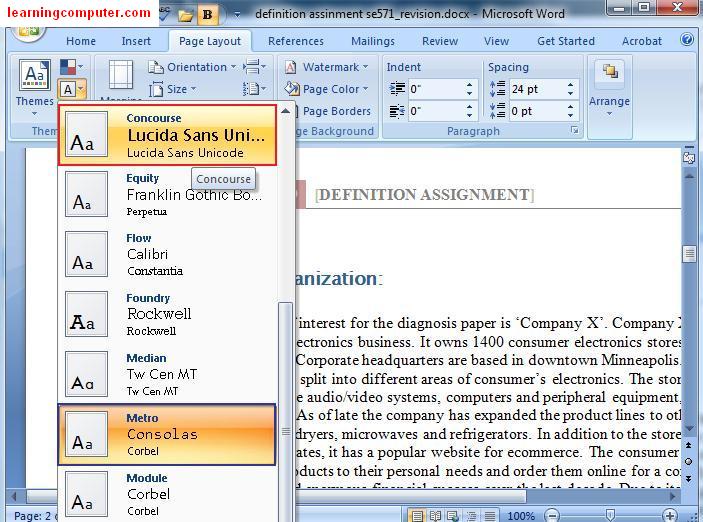Pick the Metro Consolas font theme
Screen dimensions: 703x522
point(167,434)
